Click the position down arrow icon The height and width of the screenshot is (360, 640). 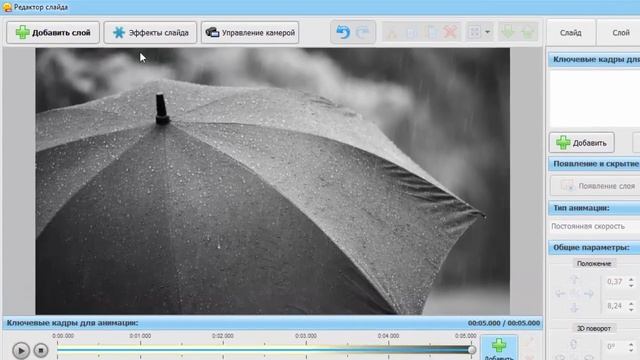tap(574, 307)
